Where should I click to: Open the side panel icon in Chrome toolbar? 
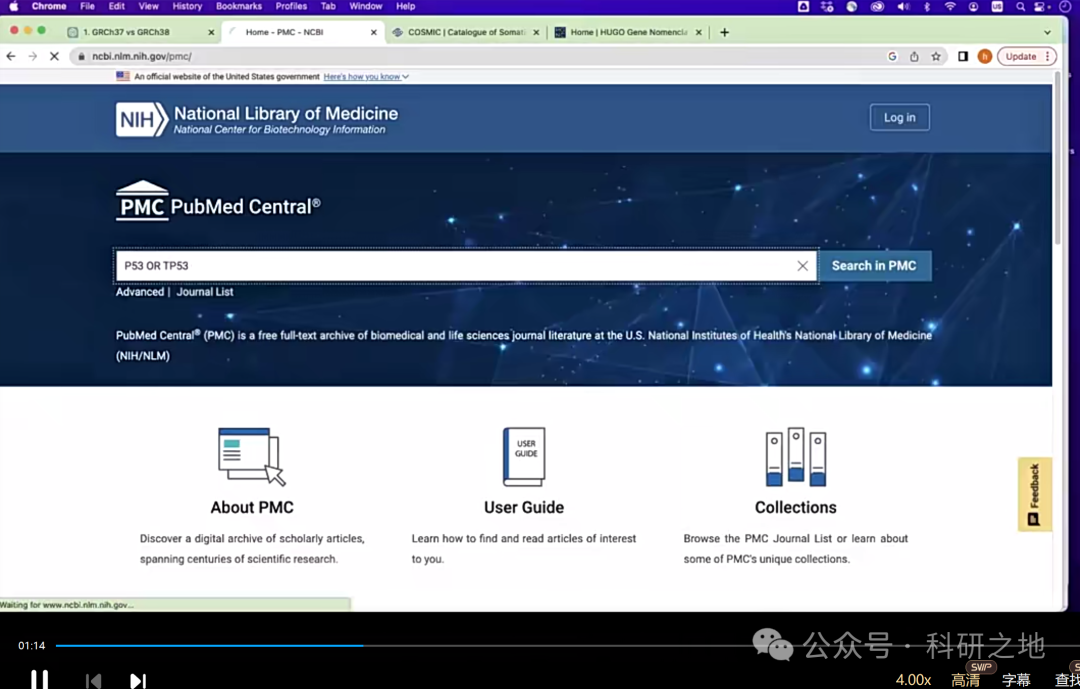click(963, 56)
